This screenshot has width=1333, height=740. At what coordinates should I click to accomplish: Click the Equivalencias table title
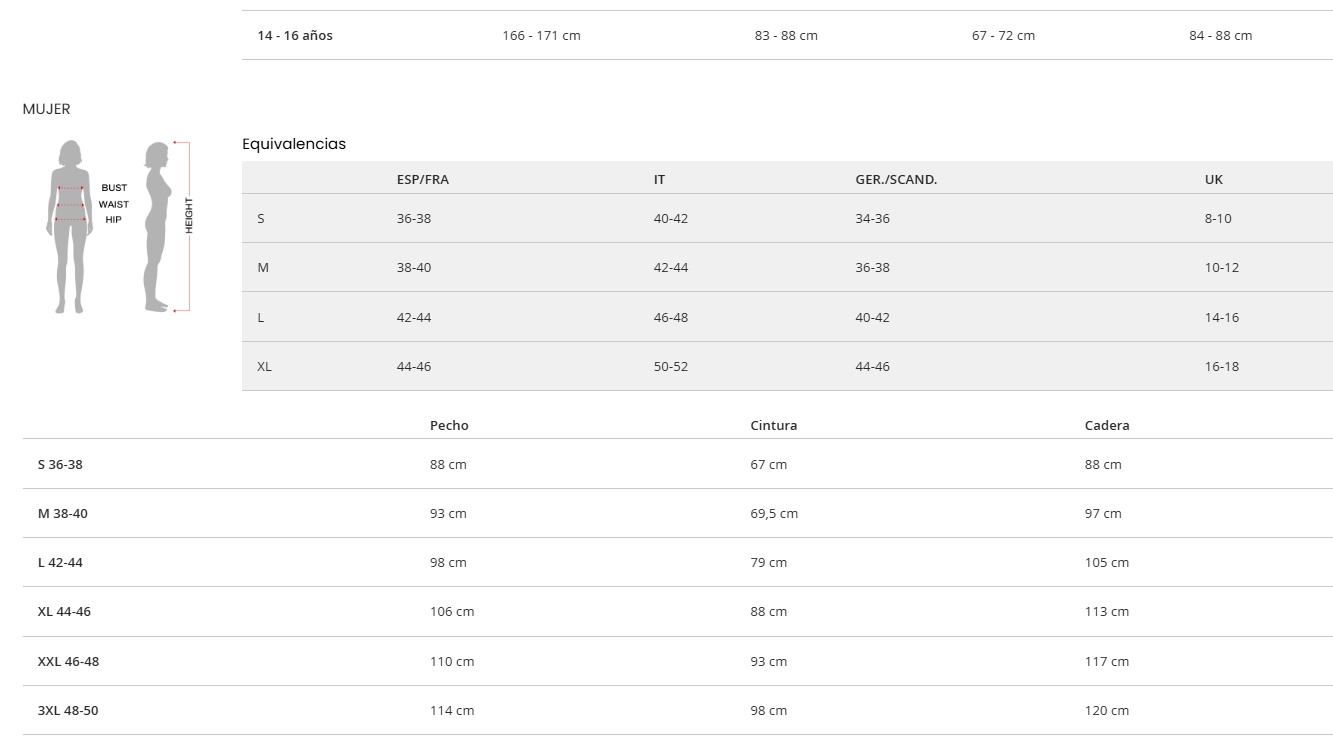pyautogui.click(x=294, y=144)
